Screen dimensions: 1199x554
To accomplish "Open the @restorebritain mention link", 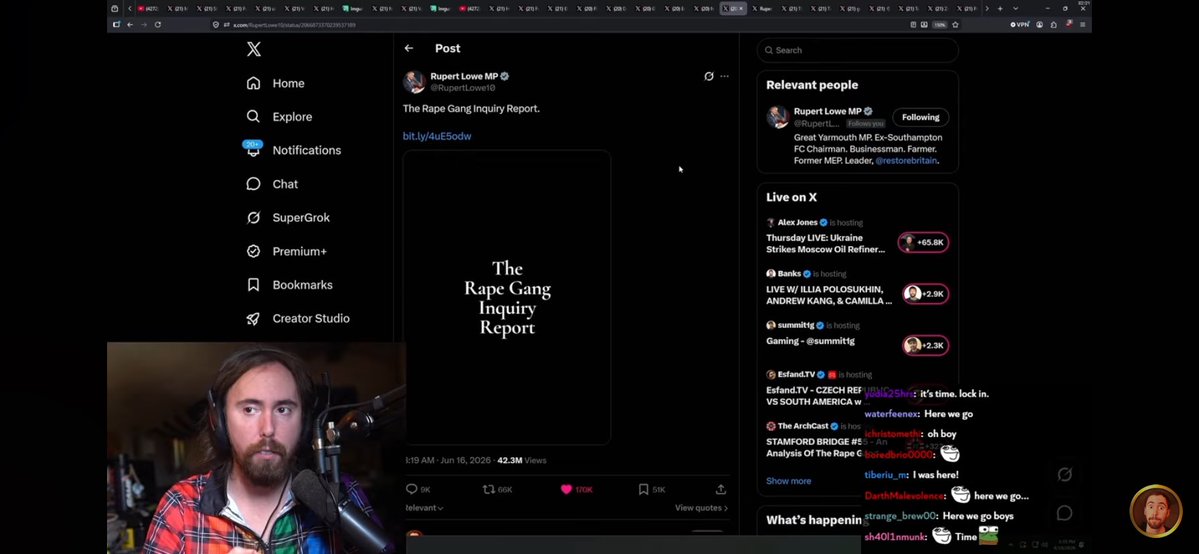I will coord(906,161).
